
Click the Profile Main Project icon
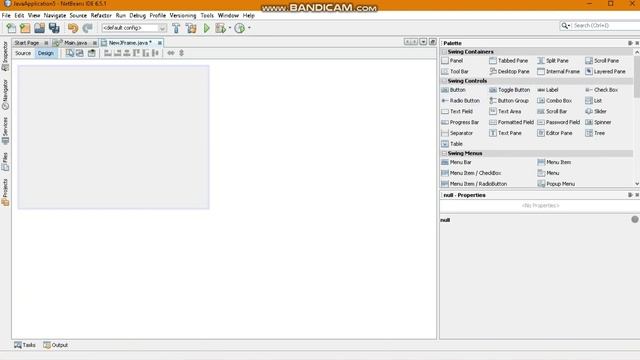point(240,28)
